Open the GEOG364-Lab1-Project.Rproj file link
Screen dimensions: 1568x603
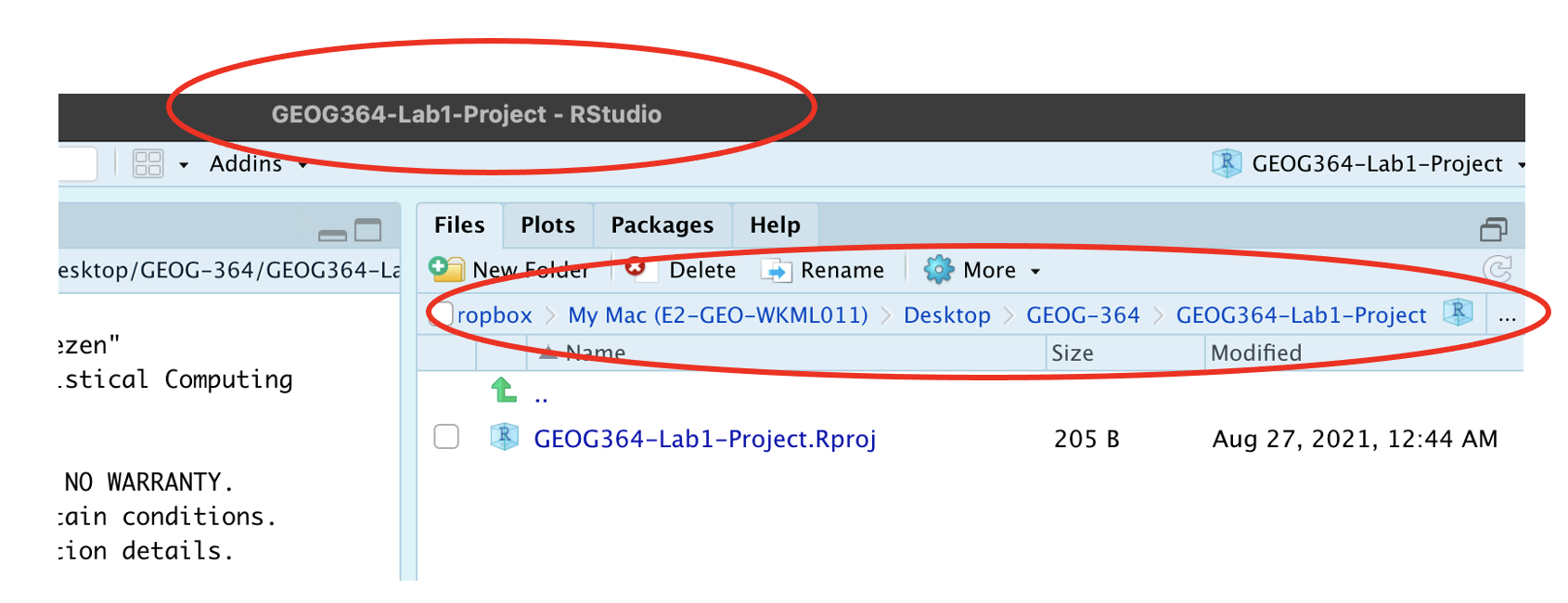click(x=704, y=439)
